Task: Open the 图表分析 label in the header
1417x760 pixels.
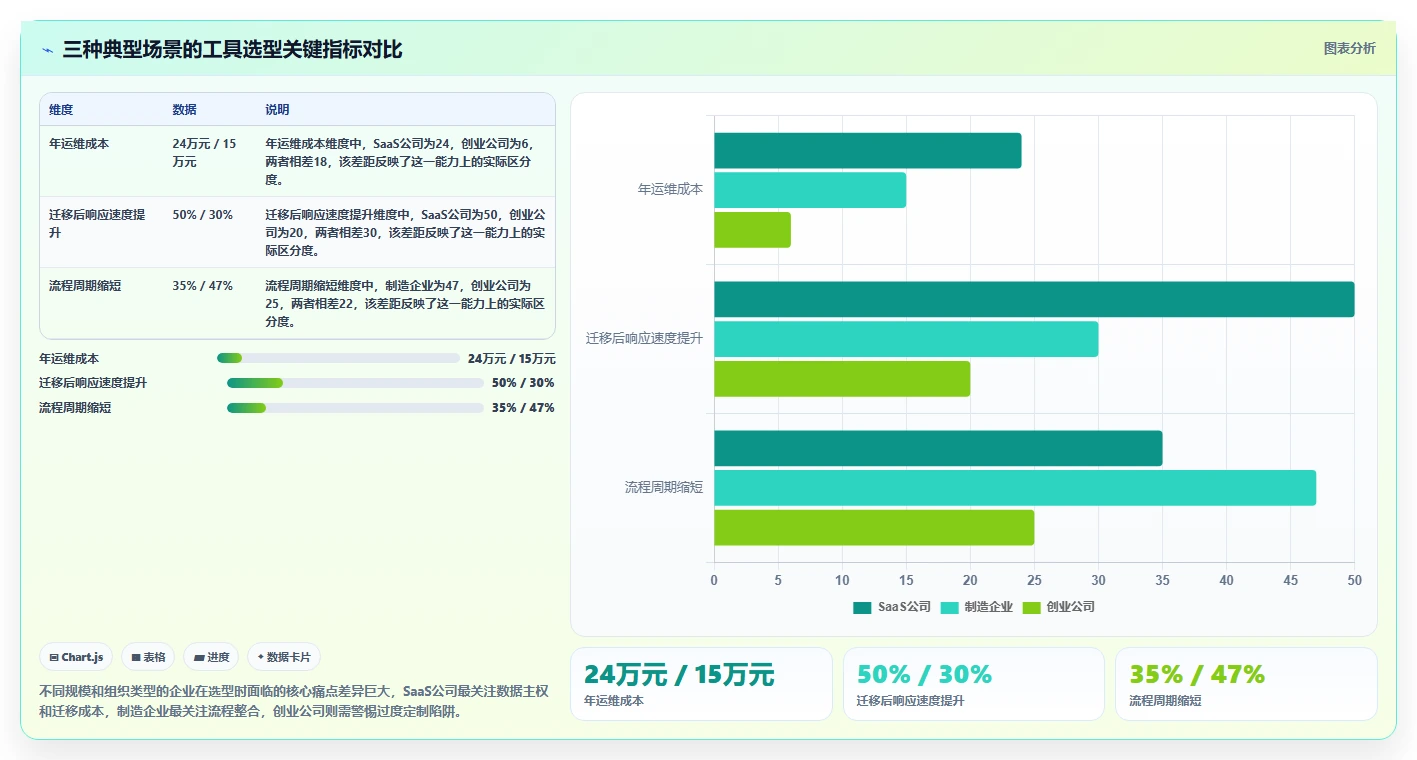Action: point(1349,48)
